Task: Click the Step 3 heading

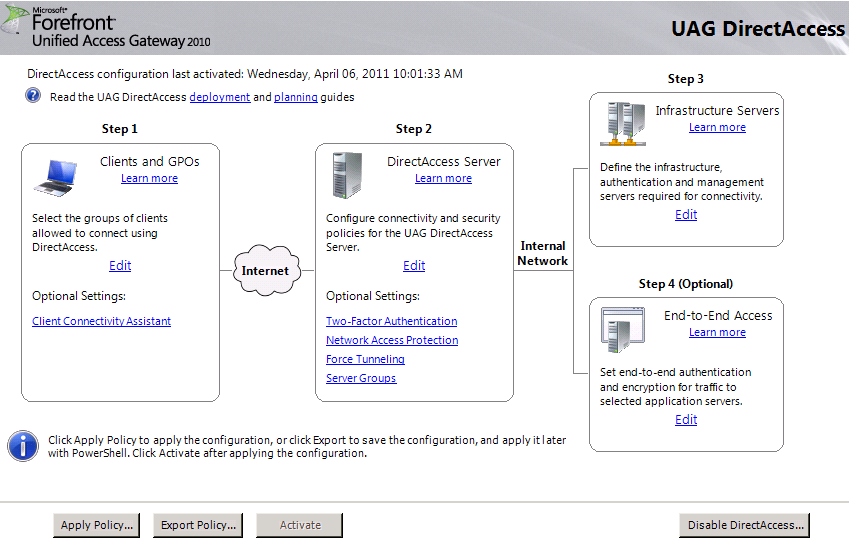Action: click(x=685, y=79)
